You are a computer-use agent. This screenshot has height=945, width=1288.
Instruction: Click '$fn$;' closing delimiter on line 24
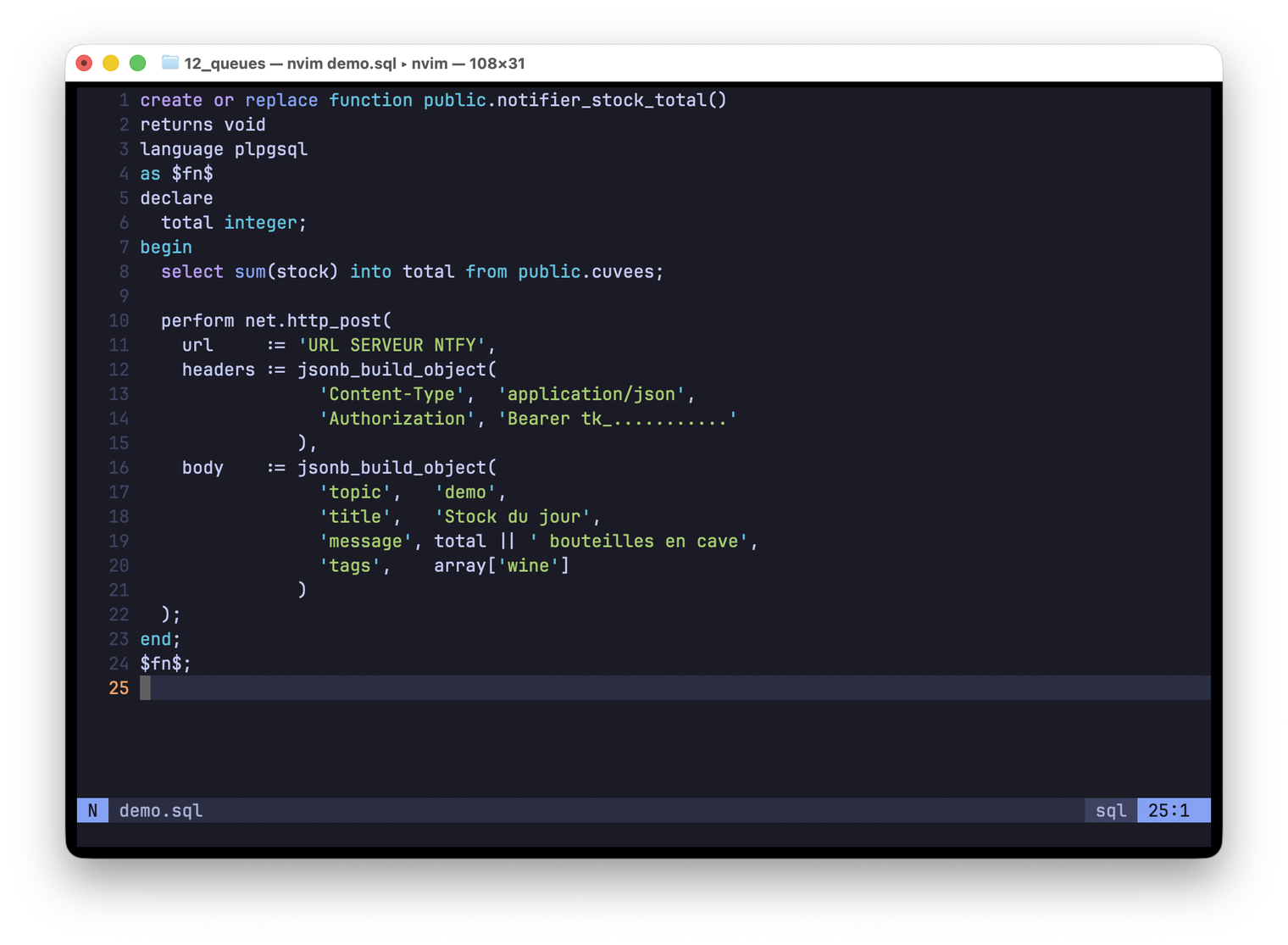166,665
